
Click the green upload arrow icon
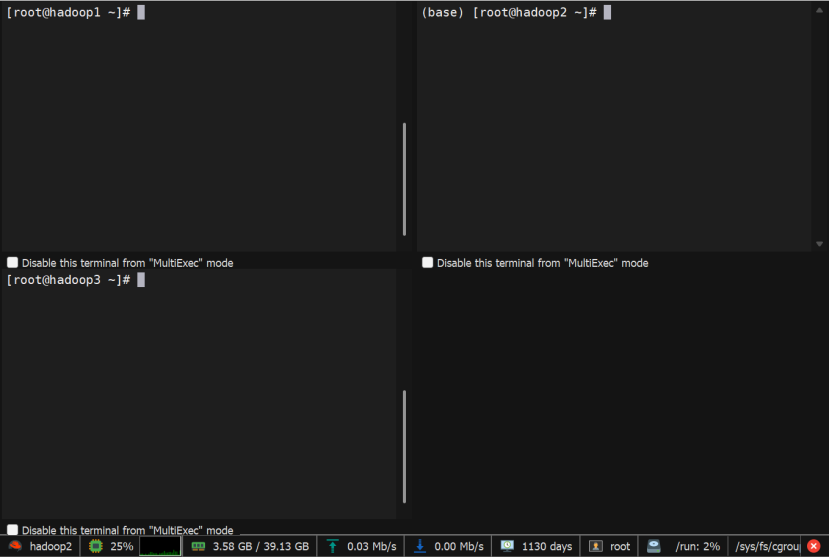[332, 546]
